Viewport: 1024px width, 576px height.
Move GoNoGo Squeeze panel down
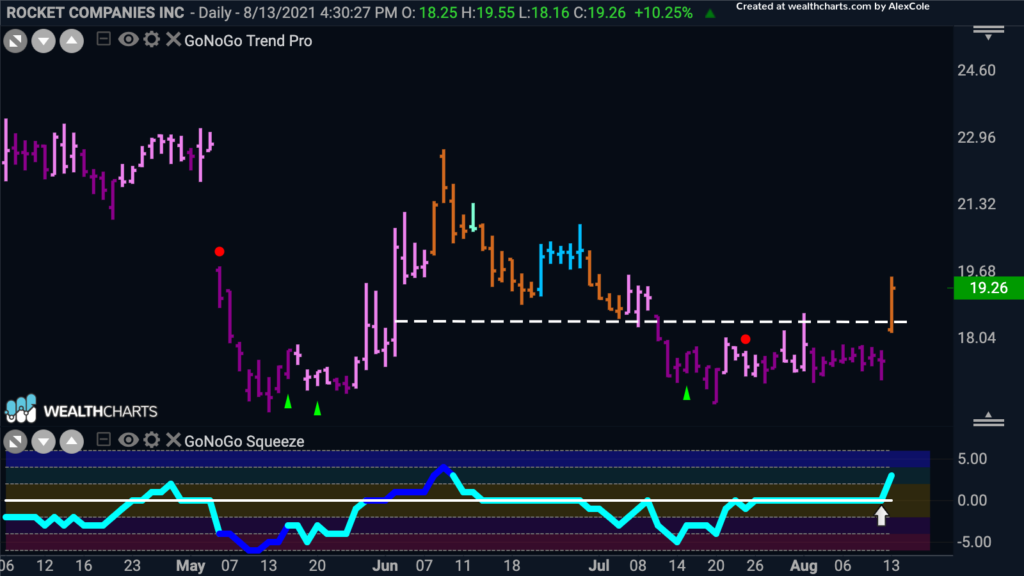pos(43,442)
